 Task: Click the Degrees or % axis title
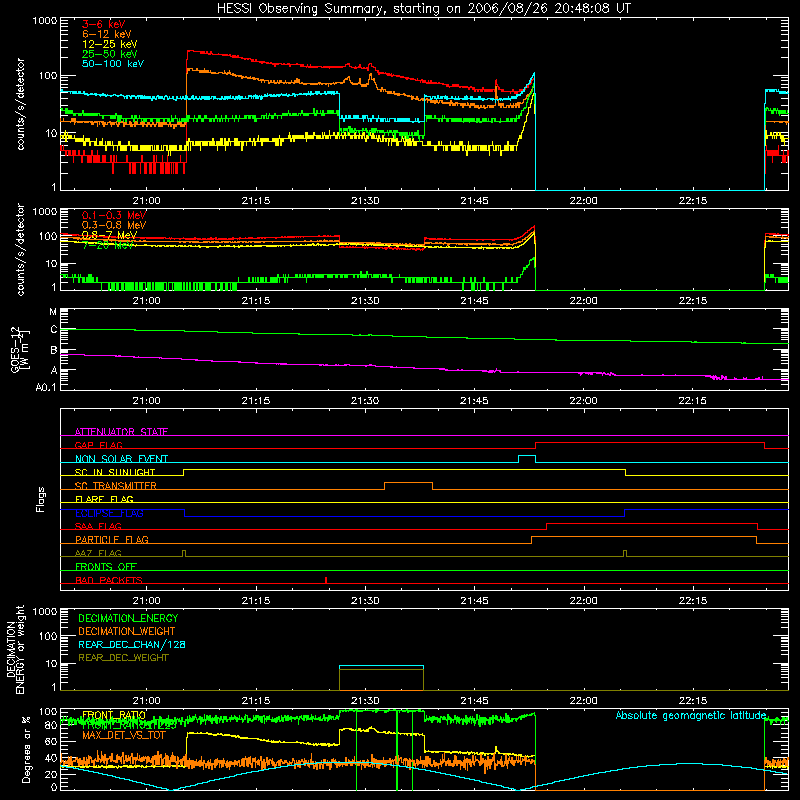pos(26,749)
